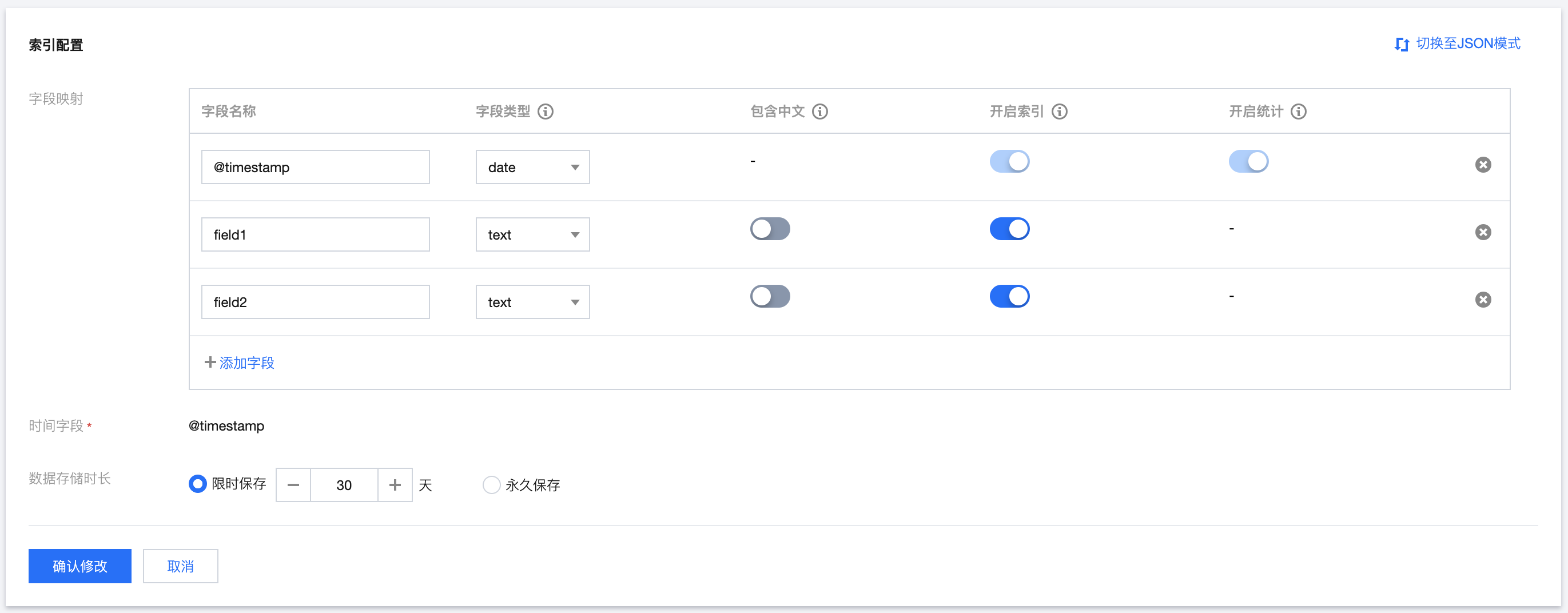
Task: Open field type dropdown for @timestamp
Action: pos(532,168)
